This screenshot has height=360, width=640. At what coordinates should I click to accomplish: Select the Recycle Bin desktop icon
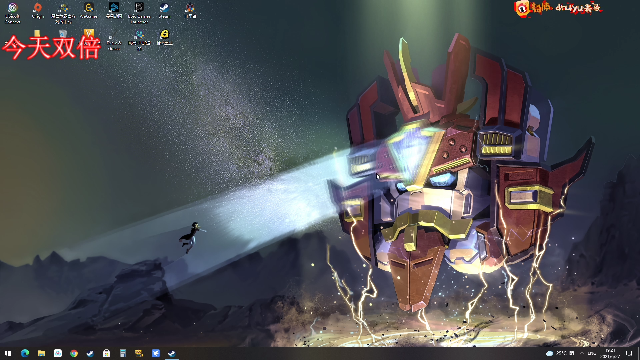tap(62, 34)
